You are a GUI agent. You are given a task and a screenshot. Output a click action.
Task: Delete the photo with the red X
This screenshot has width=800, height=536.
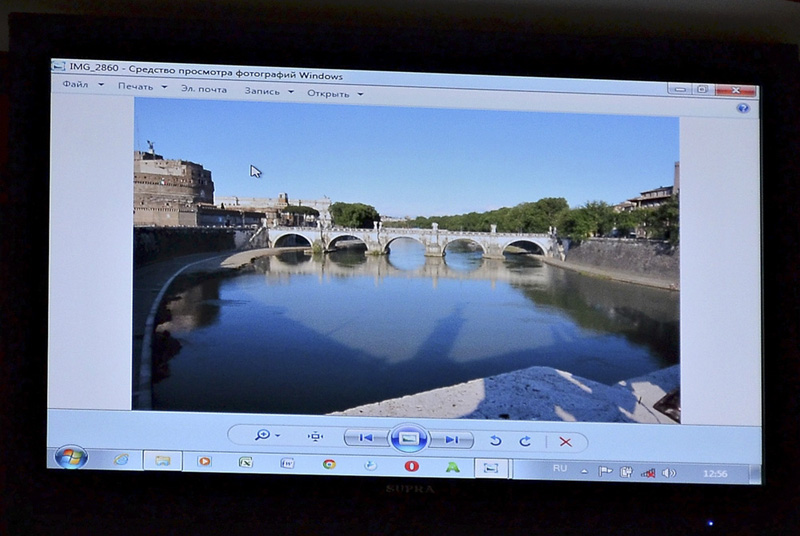pyautogui.click(x=565, y=441)
